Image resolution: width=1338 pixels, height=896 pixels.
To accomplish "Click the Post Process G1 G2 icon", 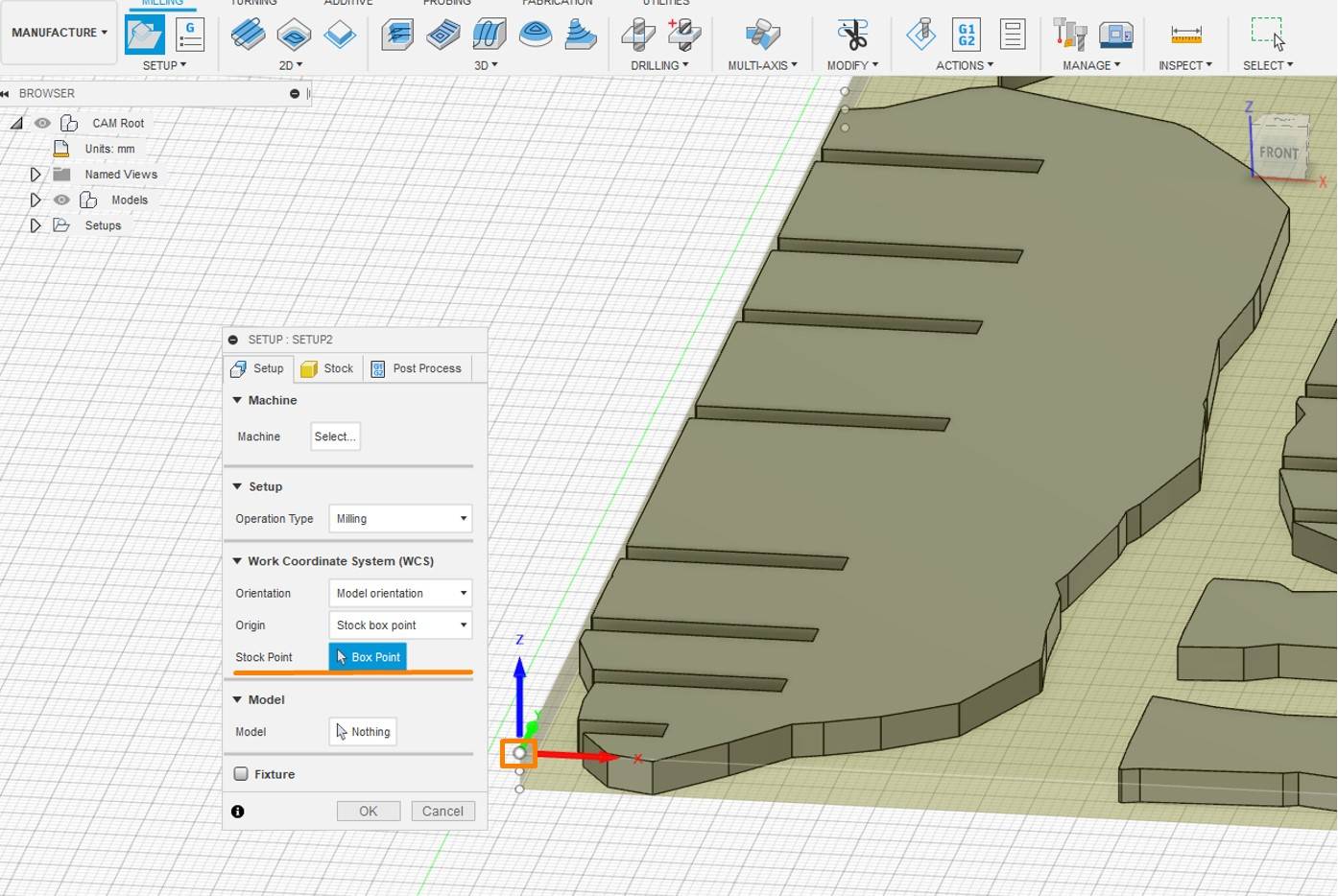I will pos(967,35).
